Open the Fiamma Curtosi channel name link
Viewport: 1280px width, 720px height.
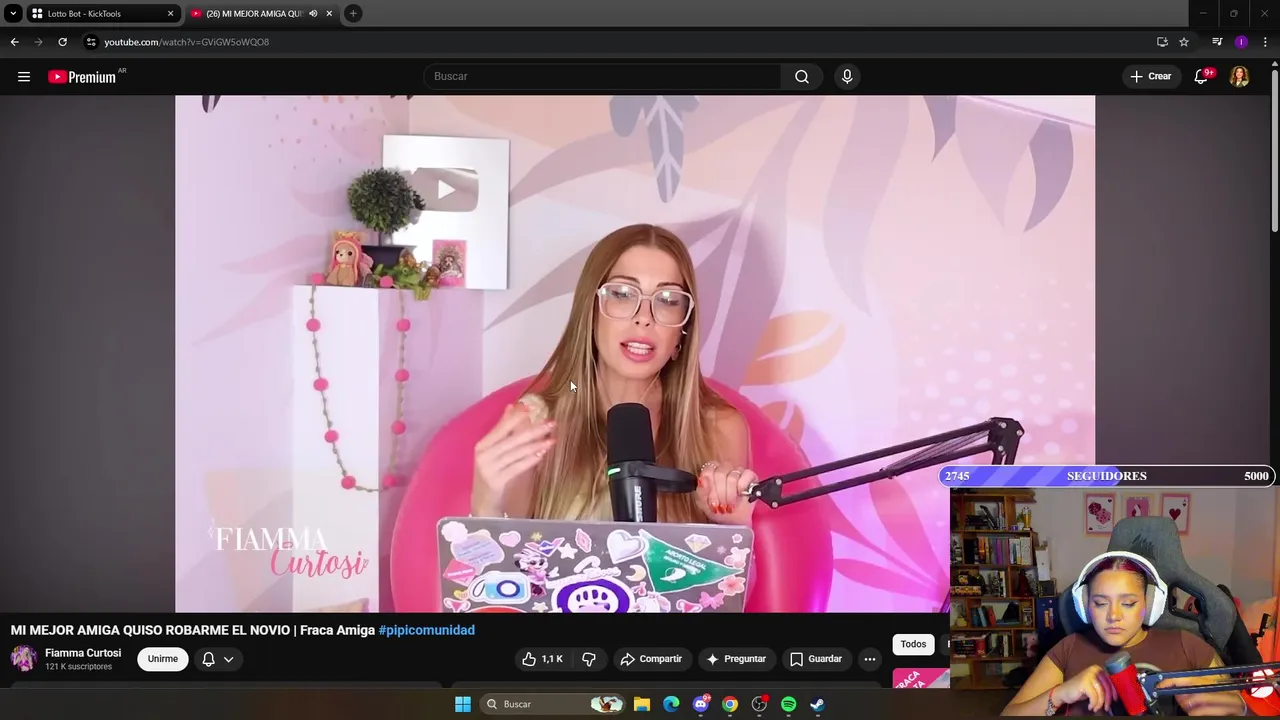[83, 653]
